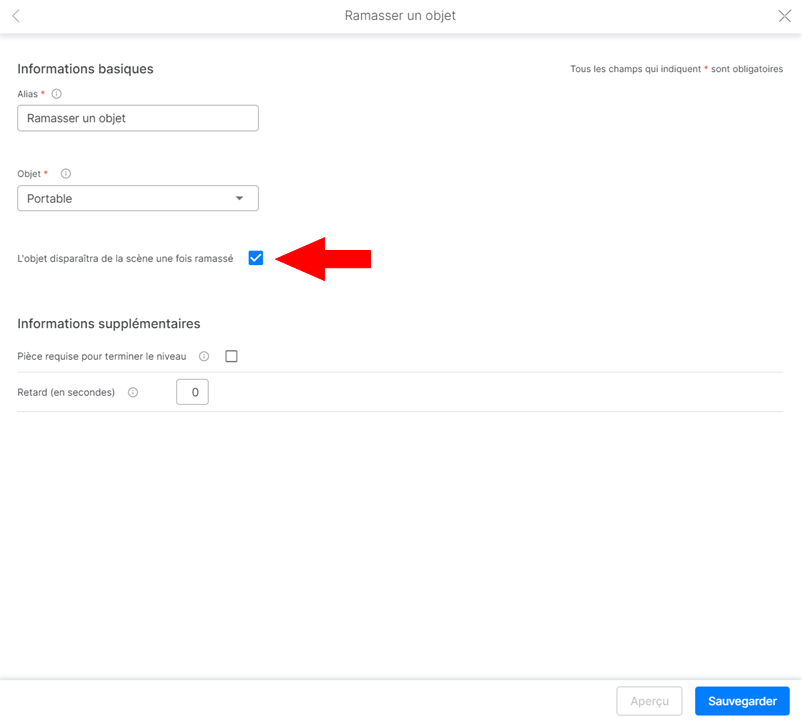Viewport: 802px width, 720px height.
Task: Click the Retard (en secondes) label
Action: [x=66, y=392]
